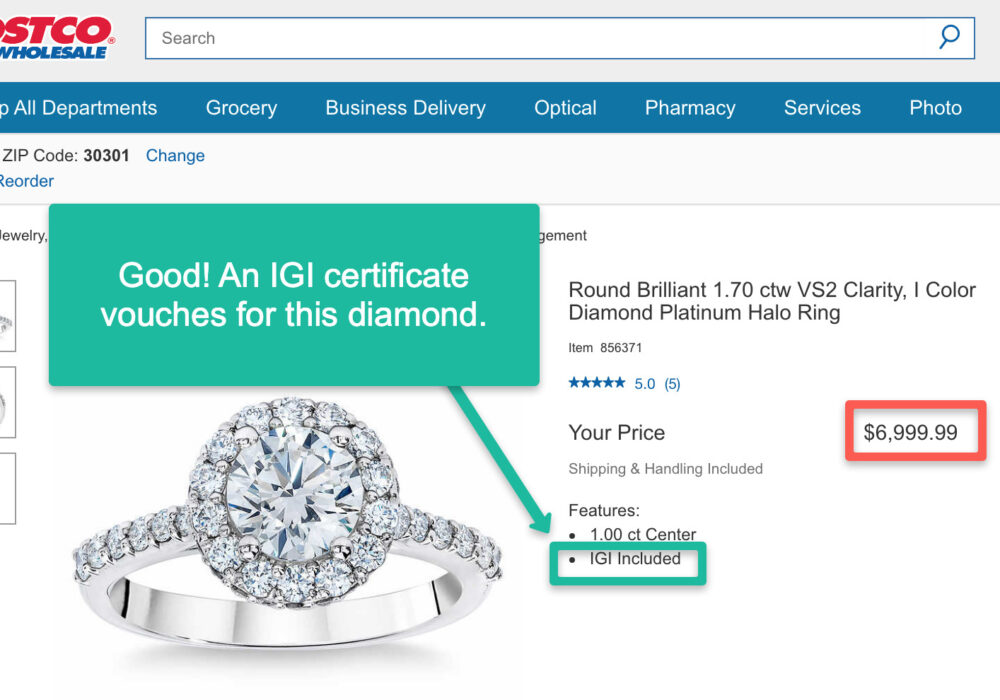Click the search magnifying glass icon
Image resolution: width=1000 pixels, height=700 pixels.
click(x=949, y=38)
